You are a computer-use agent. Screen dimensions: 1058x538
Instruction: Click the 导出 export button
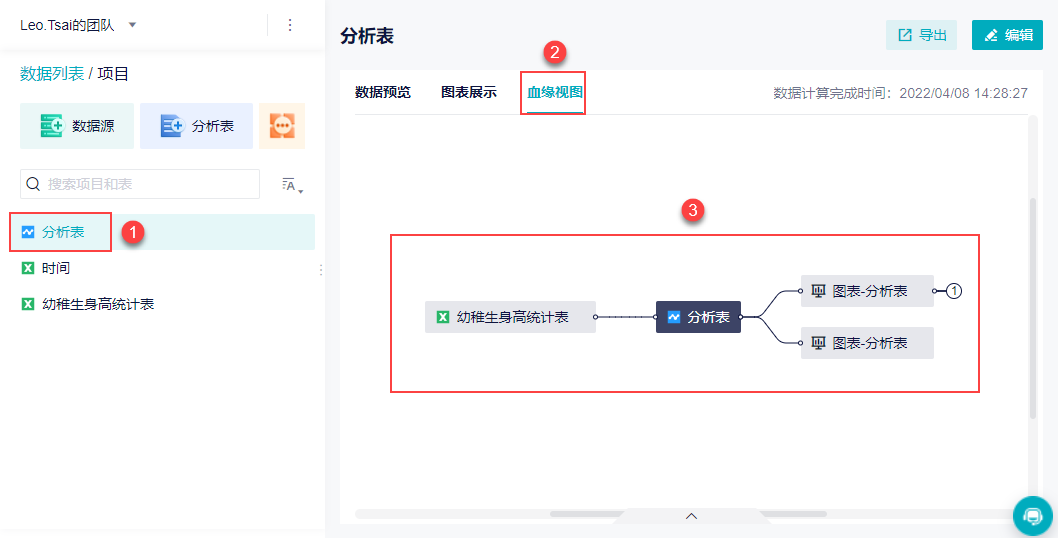[921, 35]
